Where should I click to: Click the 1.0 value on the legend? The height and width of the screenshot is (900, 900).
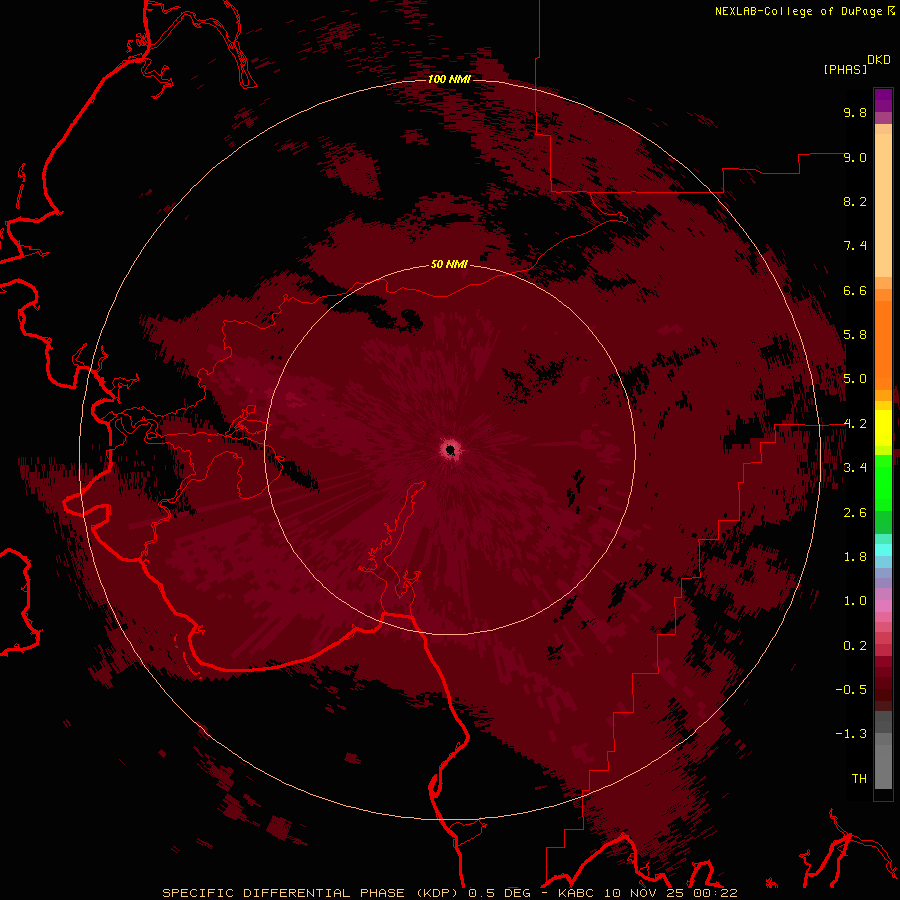(855, 601)
